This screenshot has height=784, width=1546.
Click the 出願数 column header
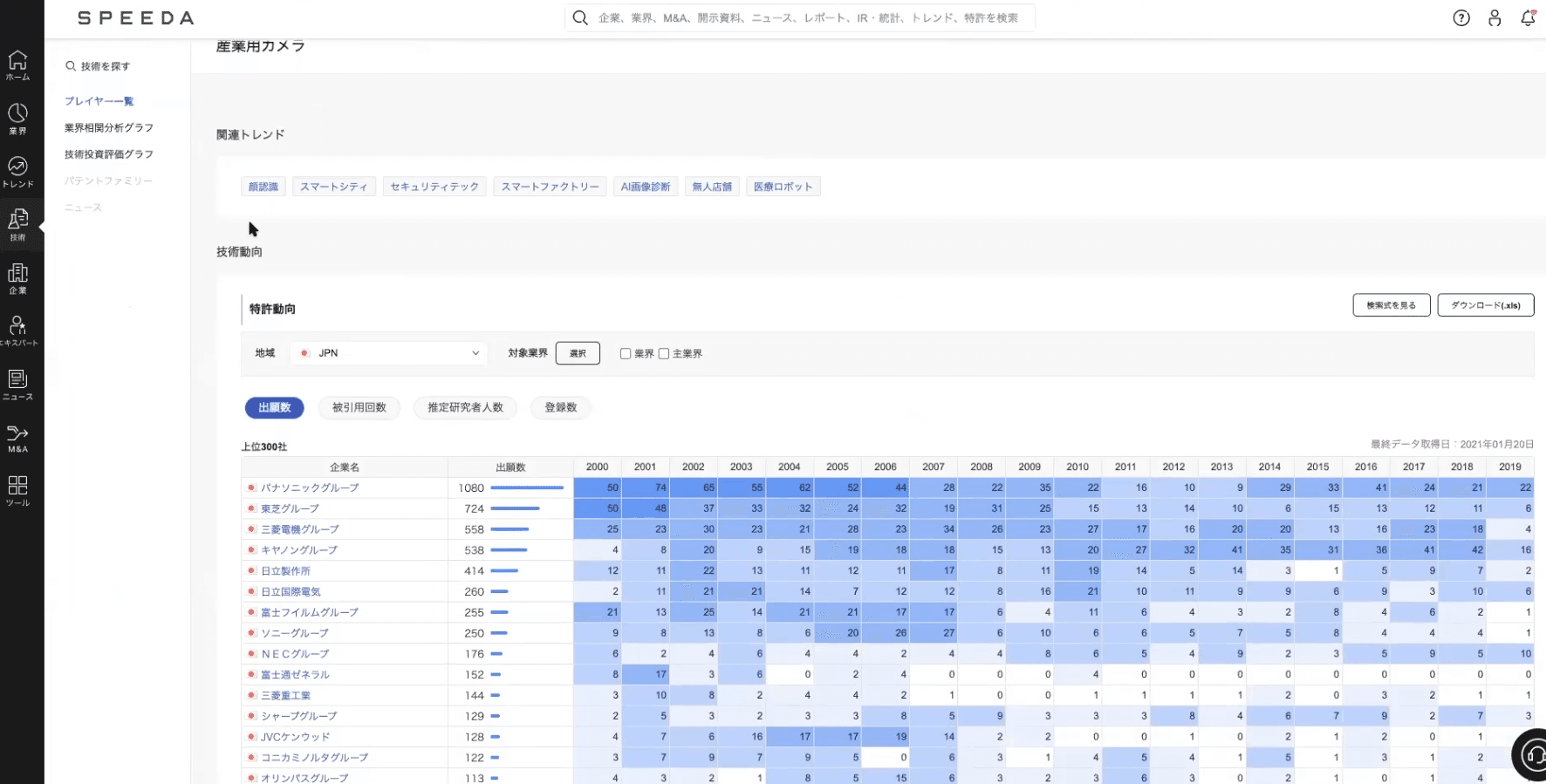pyautogui.click(x=510, y=467)
